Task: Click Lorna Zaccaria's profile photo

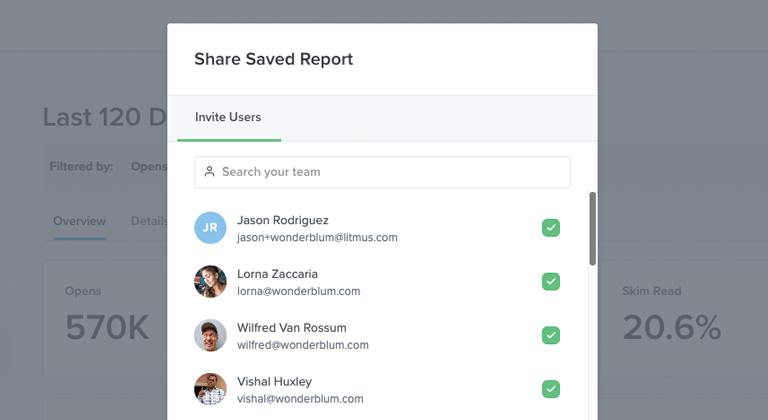Action: (x=210, y=282)
